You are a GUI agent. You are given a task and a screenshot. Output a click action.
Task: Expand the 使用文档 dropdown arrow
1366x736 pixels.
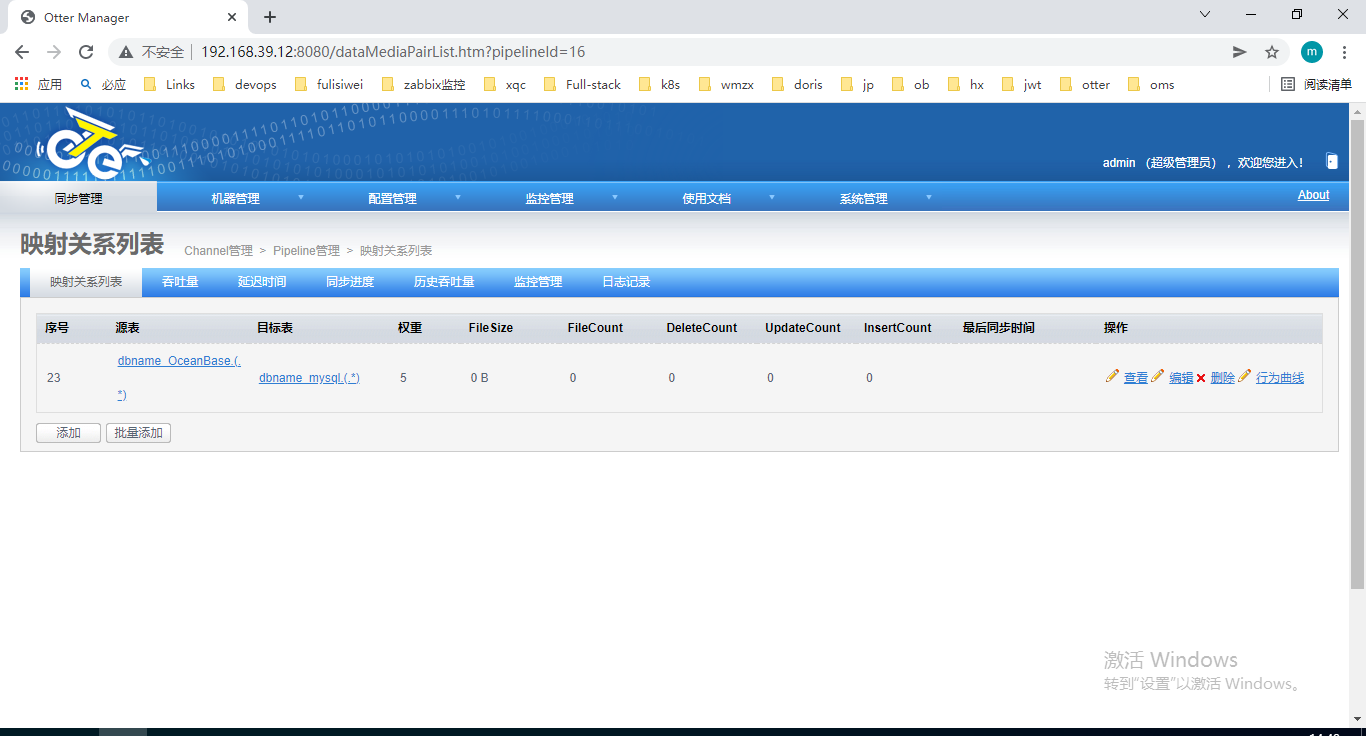pos(771,197)
